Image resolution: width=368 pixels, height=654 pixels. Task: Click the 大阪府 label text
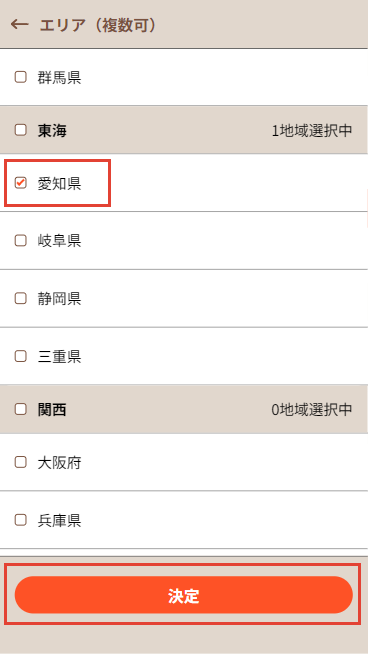click(x=59, y=463)
